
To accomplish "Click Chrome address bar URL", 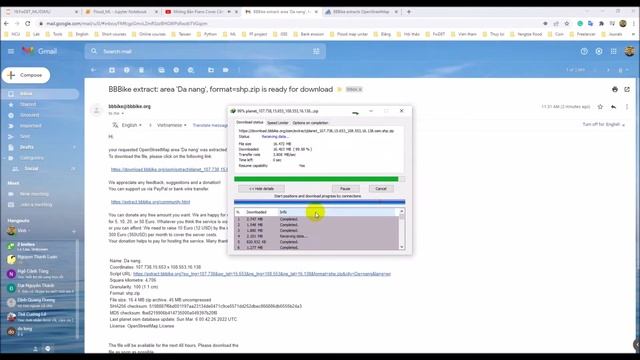I will pyautogui.click(x=127, y=24).
